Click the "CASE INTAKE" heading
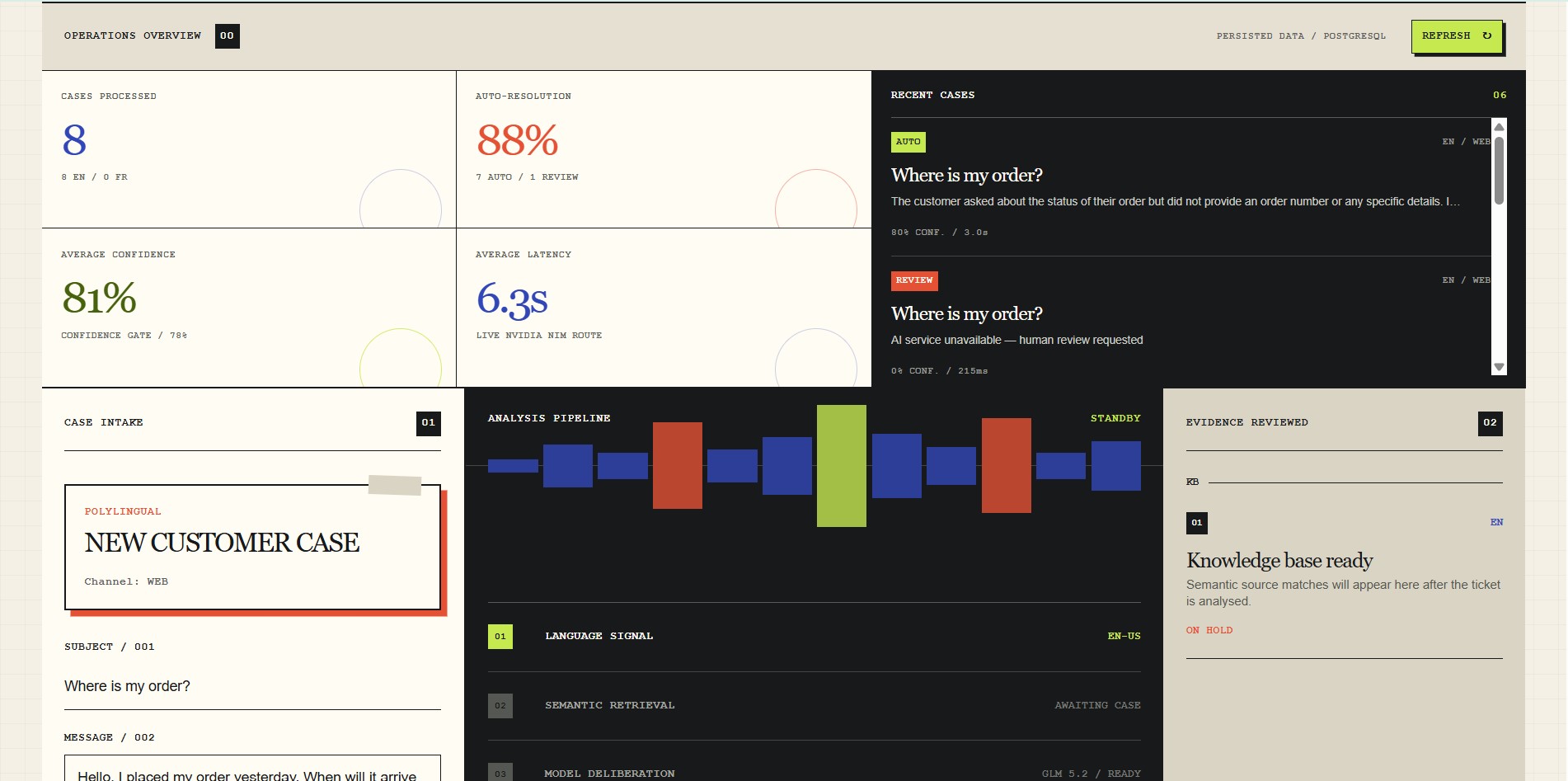 (x=104, y=423)
